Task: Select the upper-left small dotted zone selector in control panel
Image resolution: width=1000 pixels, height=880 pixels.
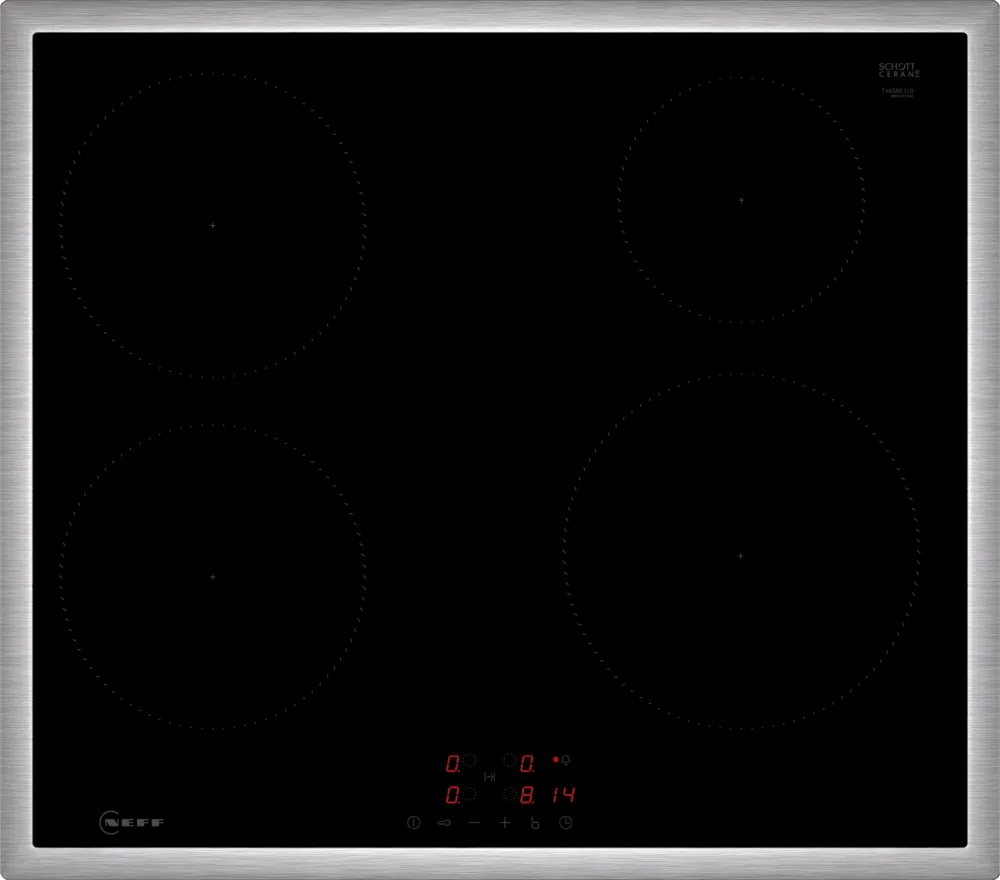Action: (469, 761)
